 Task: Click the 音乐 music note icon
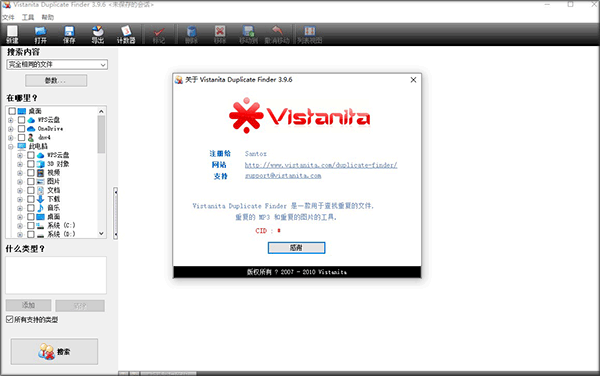point(41,208)
